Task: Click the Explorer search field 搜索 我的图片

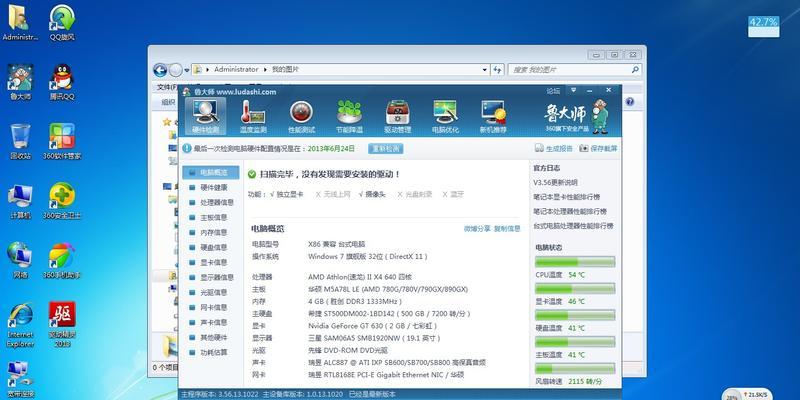Action: point(574,70)
